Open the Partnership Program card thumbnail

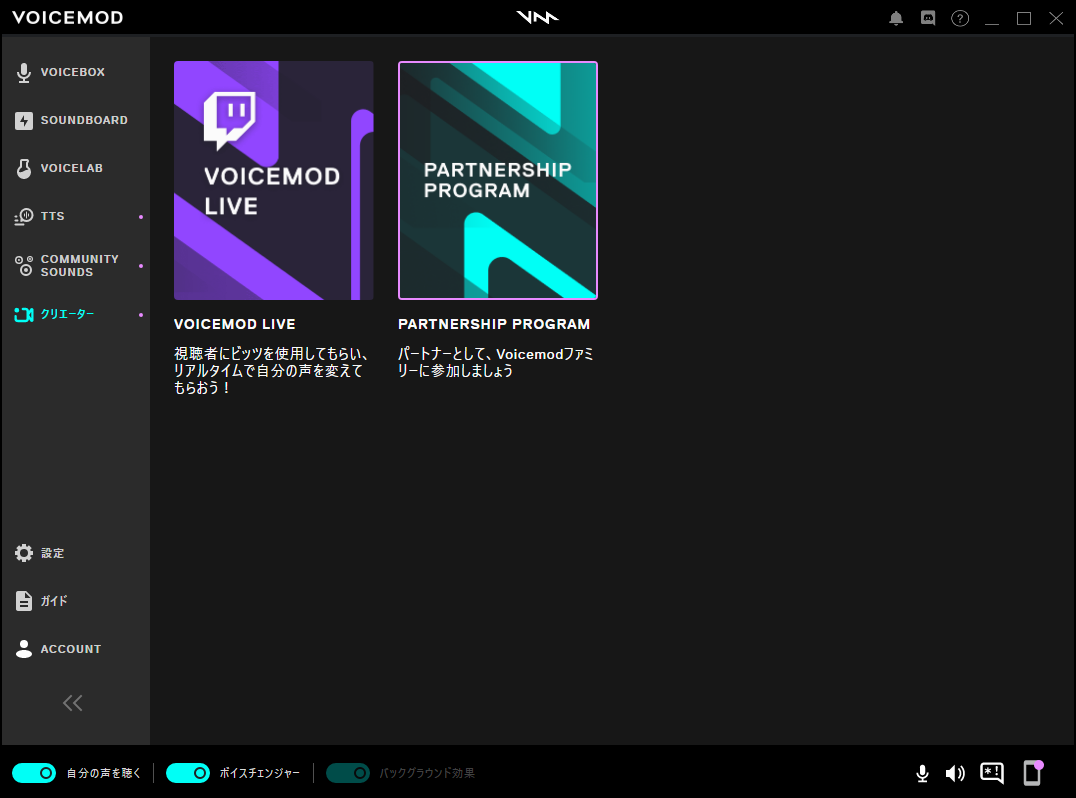point(498,180)
